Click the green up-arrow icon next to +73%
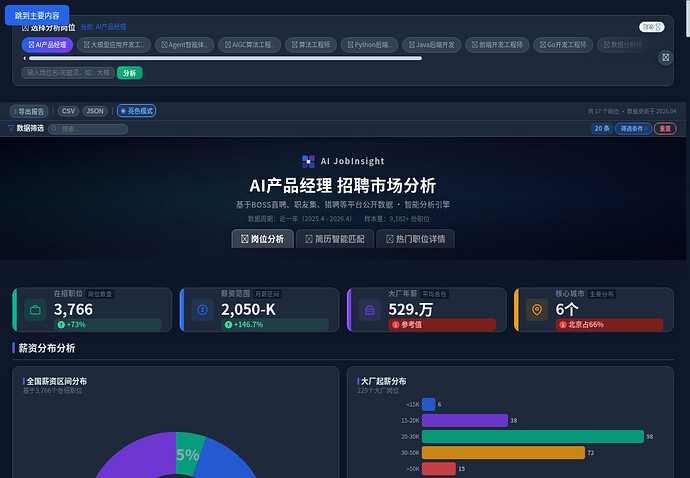The width and height of the screenshot is (690, 478). pyautogui.click(x=61, y=325)
